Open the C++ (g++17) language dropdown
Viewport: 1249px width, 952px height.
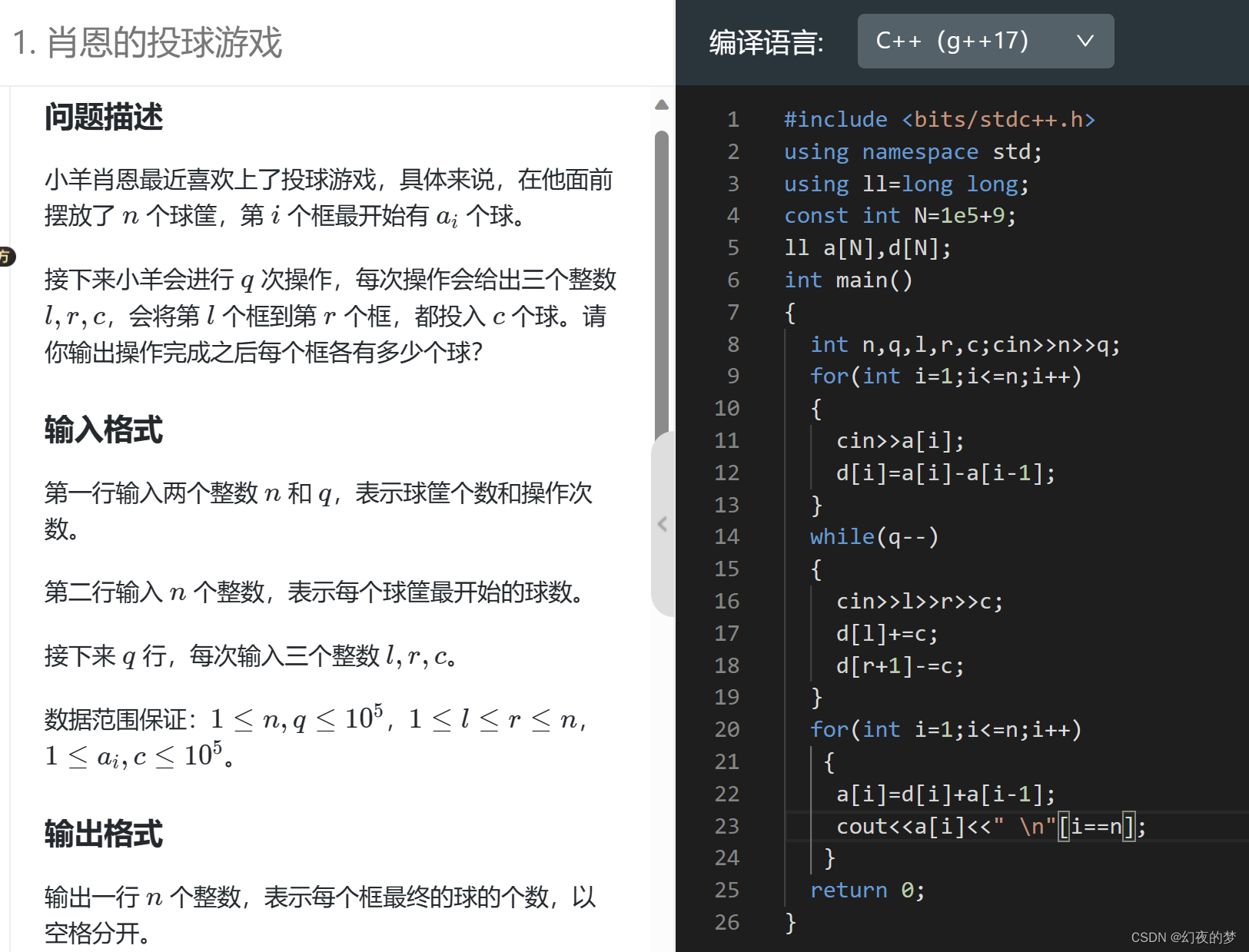click(985, 41)
